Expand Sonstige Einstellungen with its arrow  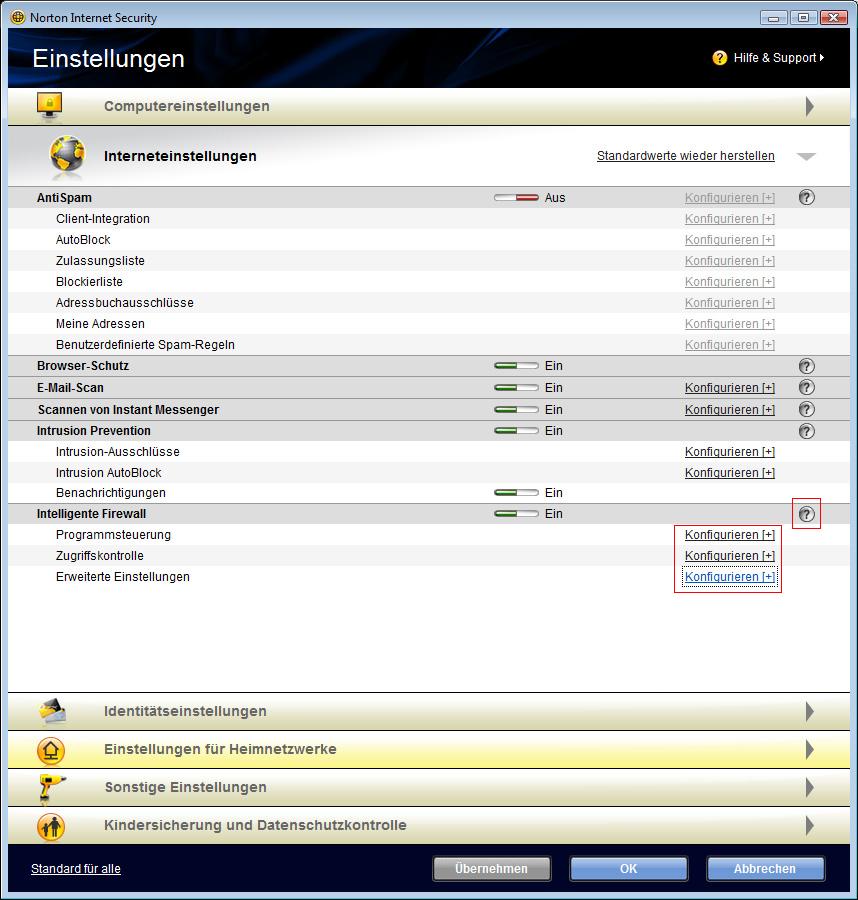[809, 787]
